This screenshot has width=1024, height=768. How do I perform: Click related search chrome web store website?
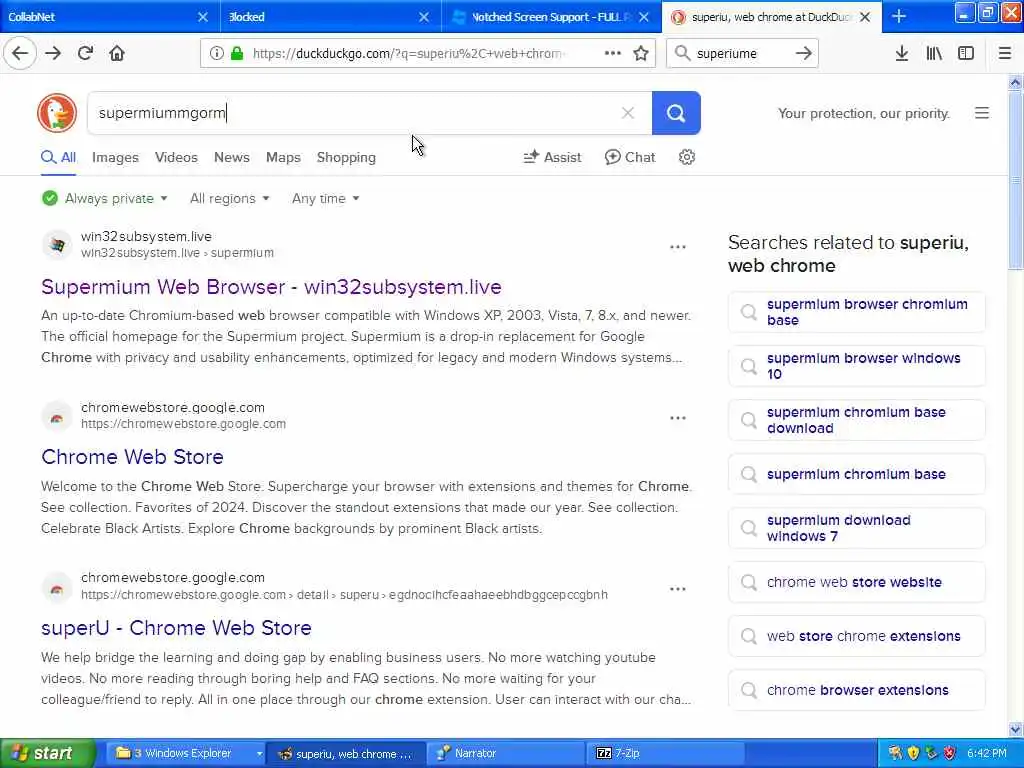[857, 583]
